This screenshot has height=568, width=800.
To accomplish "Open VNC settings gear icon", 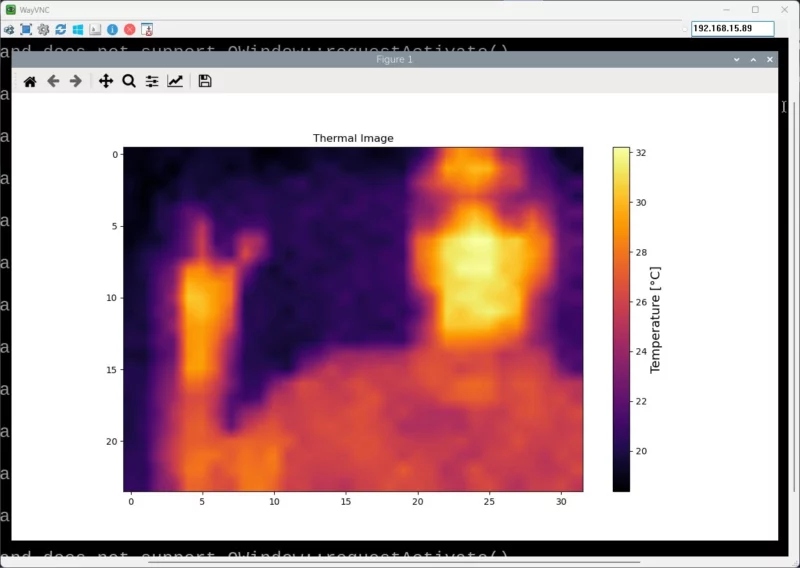I will pyautogui.click(x=43, y=29).
